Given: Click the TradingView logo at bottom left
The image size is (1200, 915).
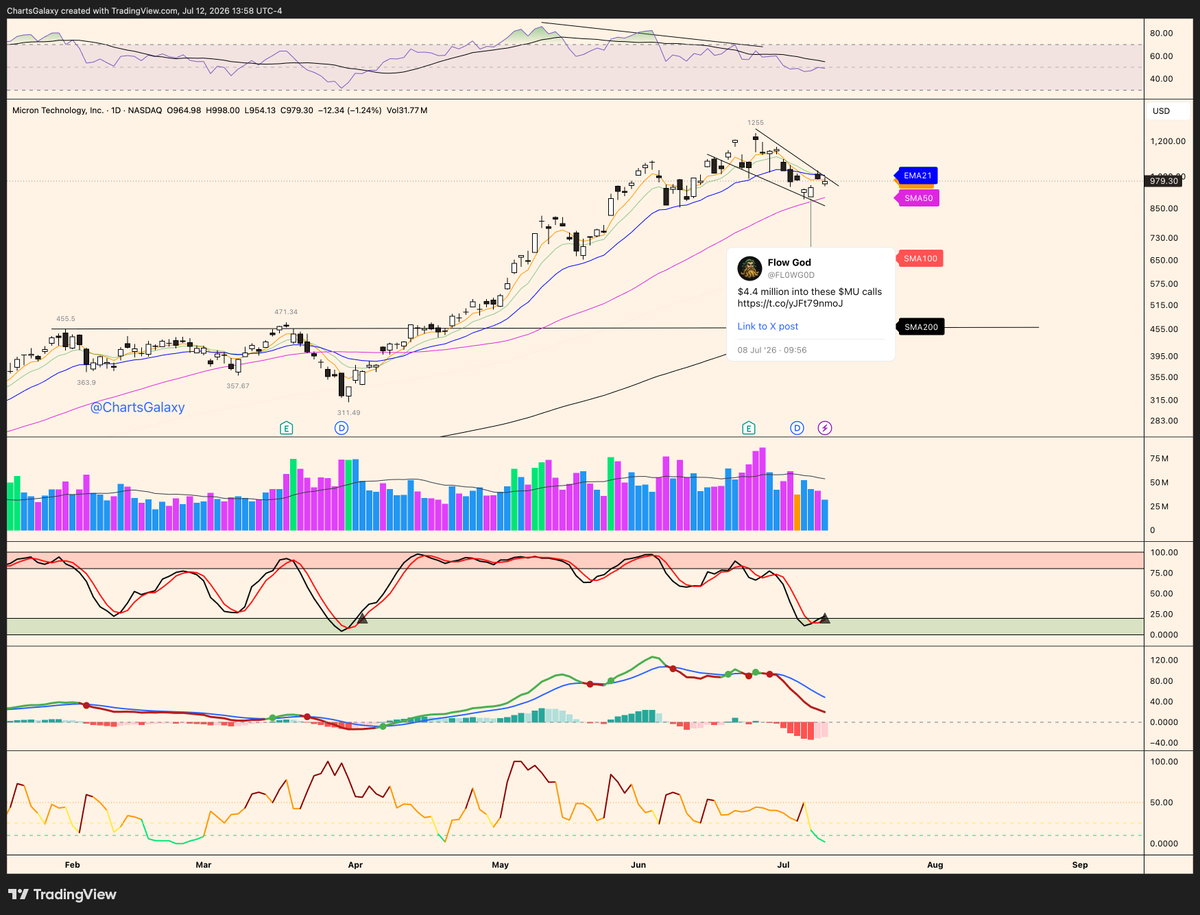Looking at the screenshot, I should pos(62,895).
